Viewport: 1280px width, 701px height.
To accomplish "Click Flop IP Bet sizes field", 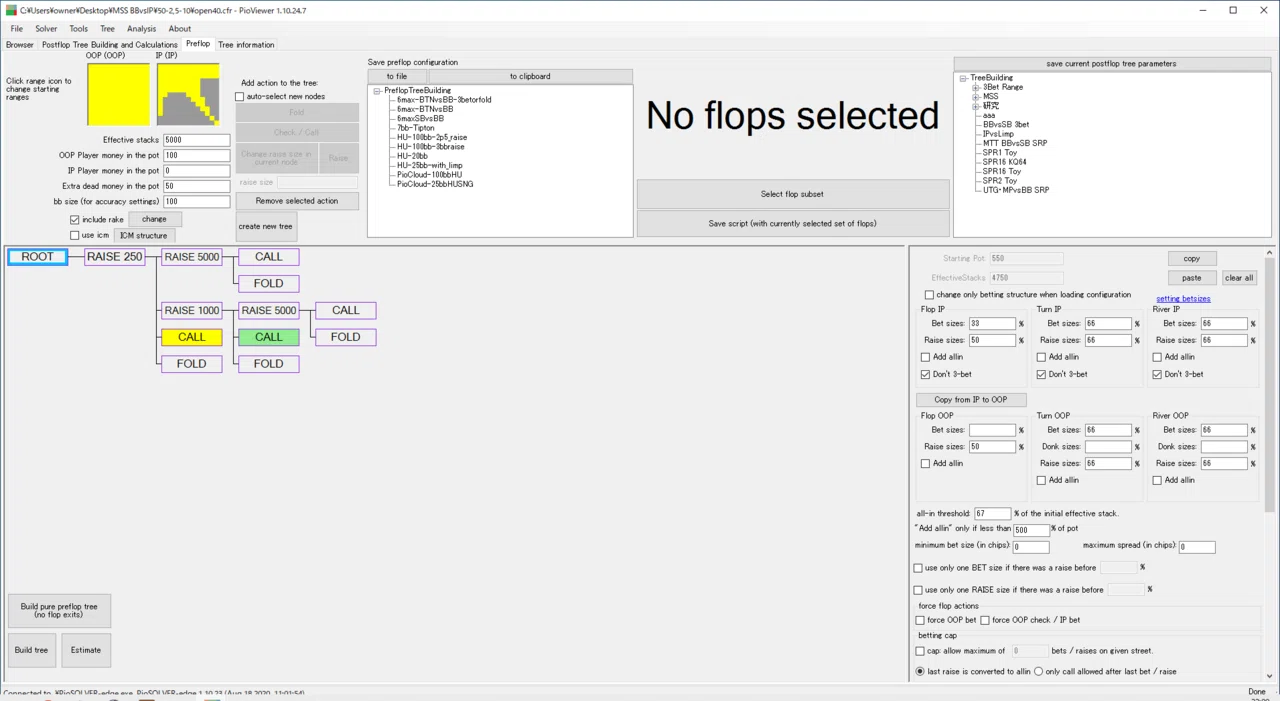I will [x=992, y=324].
